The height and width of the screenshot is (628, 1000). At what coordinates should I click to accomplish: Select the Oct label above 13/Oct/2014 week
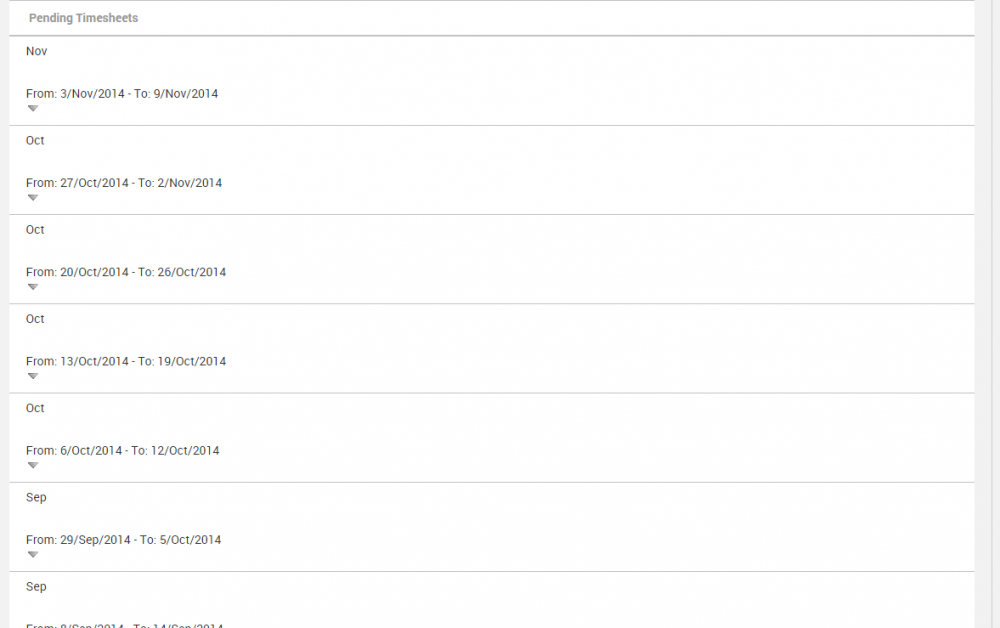tap(36, 318)
